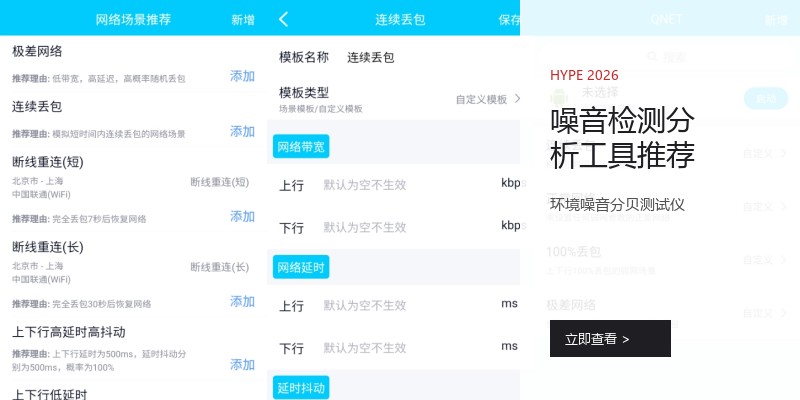Focus the 下行 input under 网络延时
The height and width of the screenshot is (400, 800).
pyautogui.click(x=365, y=348)
